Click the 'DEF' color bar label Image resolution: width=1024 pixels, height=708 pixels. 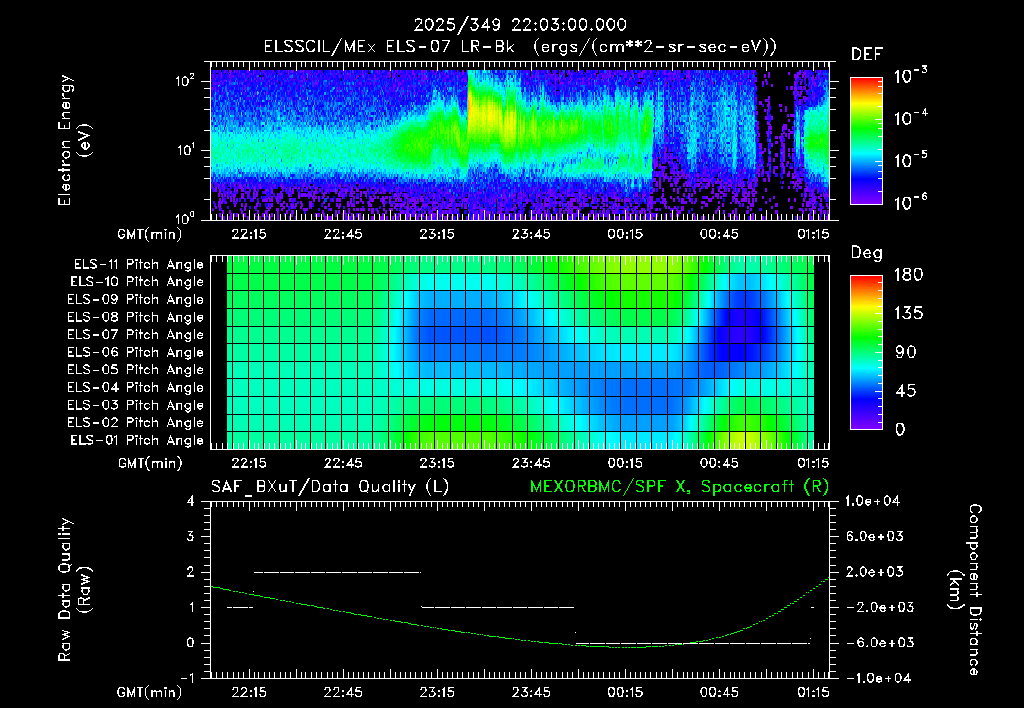click(867, 55)
